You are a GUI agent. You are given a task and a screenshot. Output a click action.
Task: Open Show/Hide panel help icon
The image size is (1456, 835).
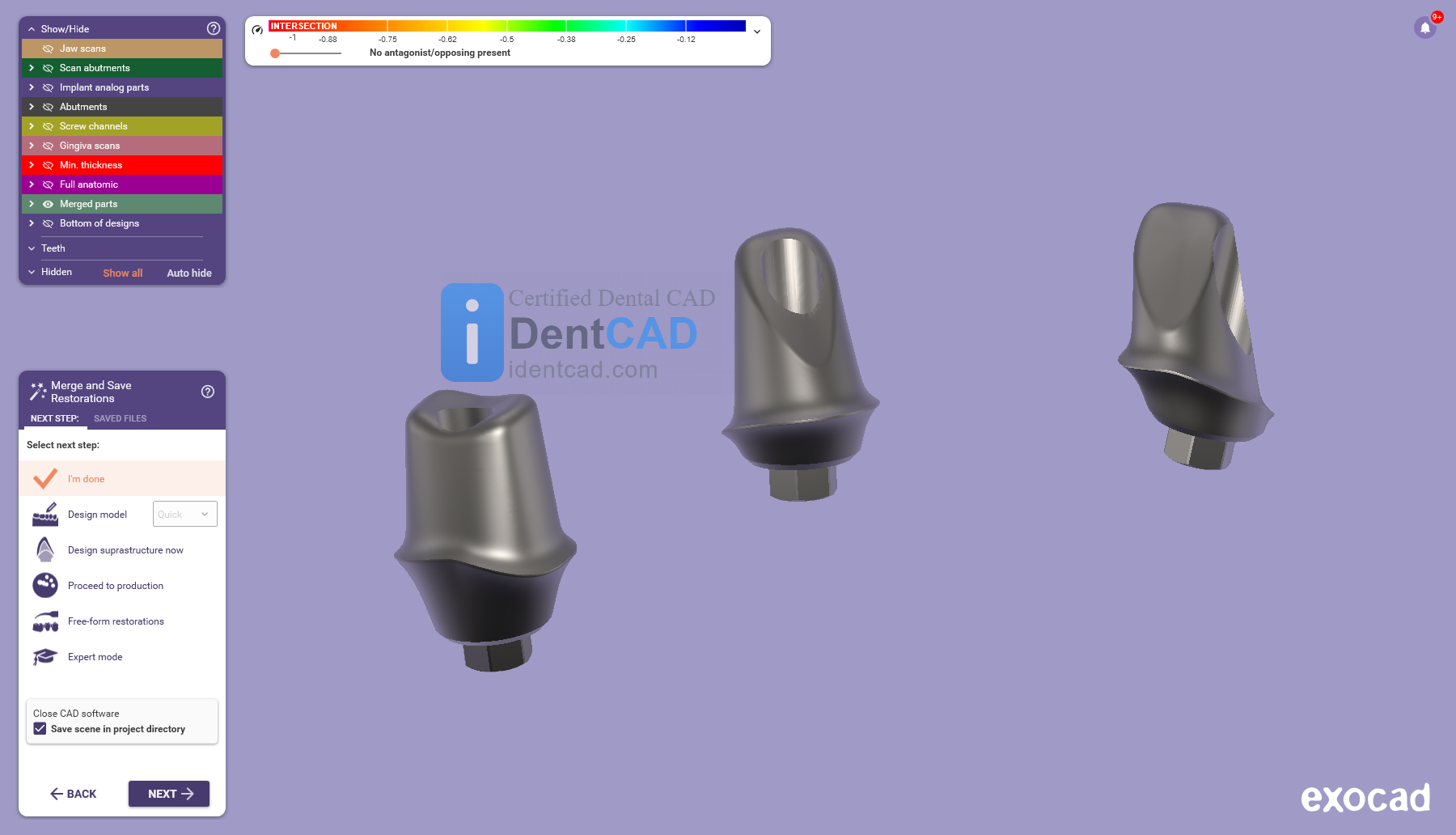214,28
